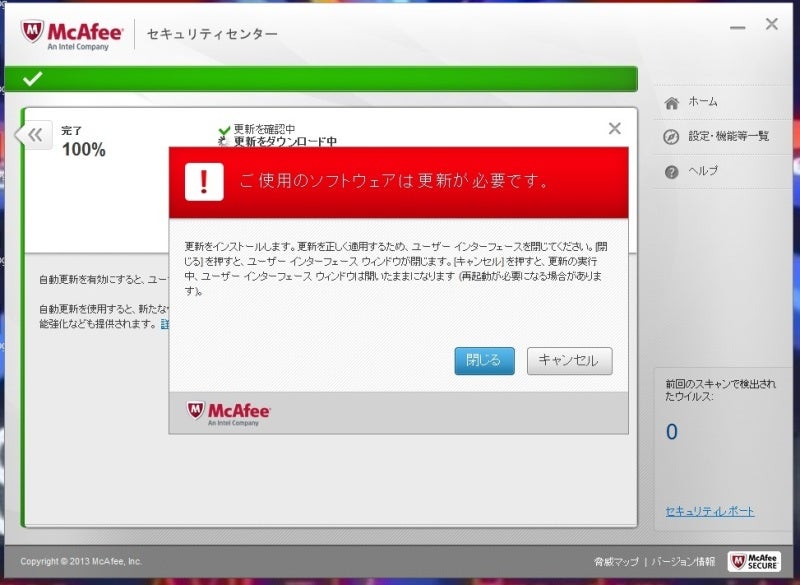Click the 更新をダウンロード中 status text
This screenshot has width=800, height=585.
tap(285, 141)
